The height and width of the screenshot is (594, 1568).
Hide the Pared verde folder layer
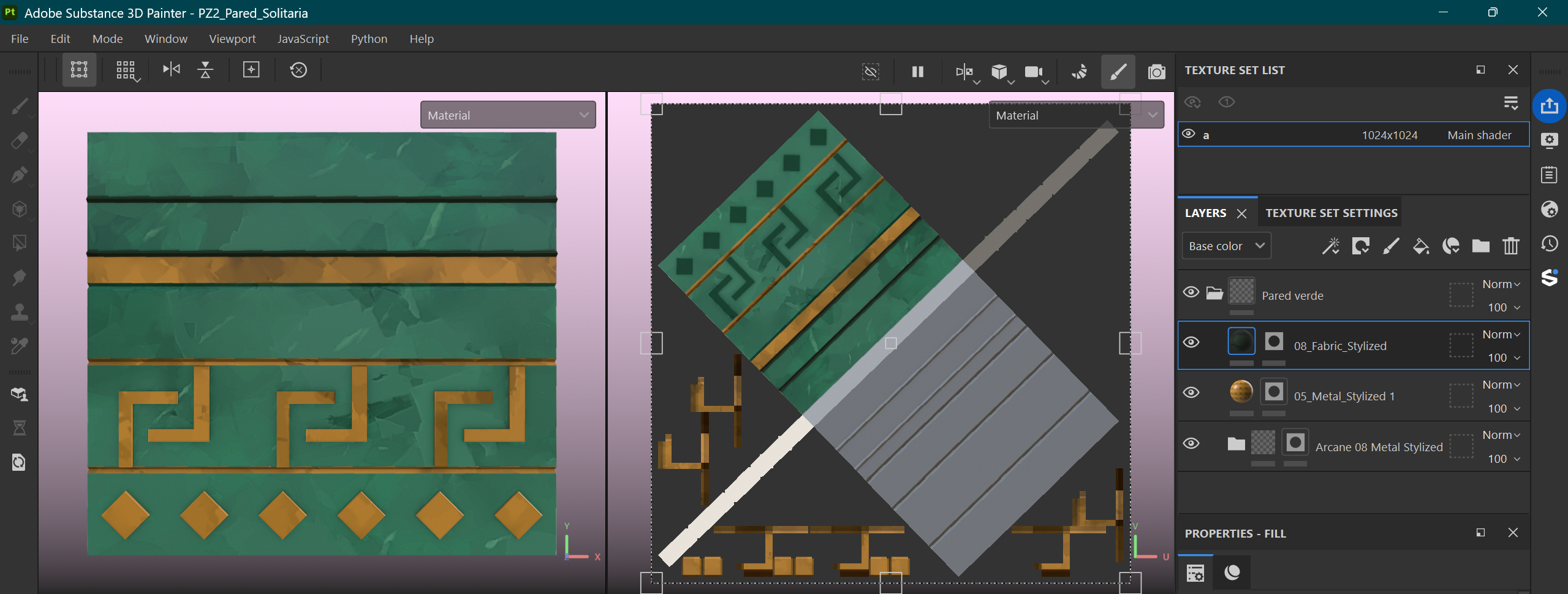[1191, 292]
